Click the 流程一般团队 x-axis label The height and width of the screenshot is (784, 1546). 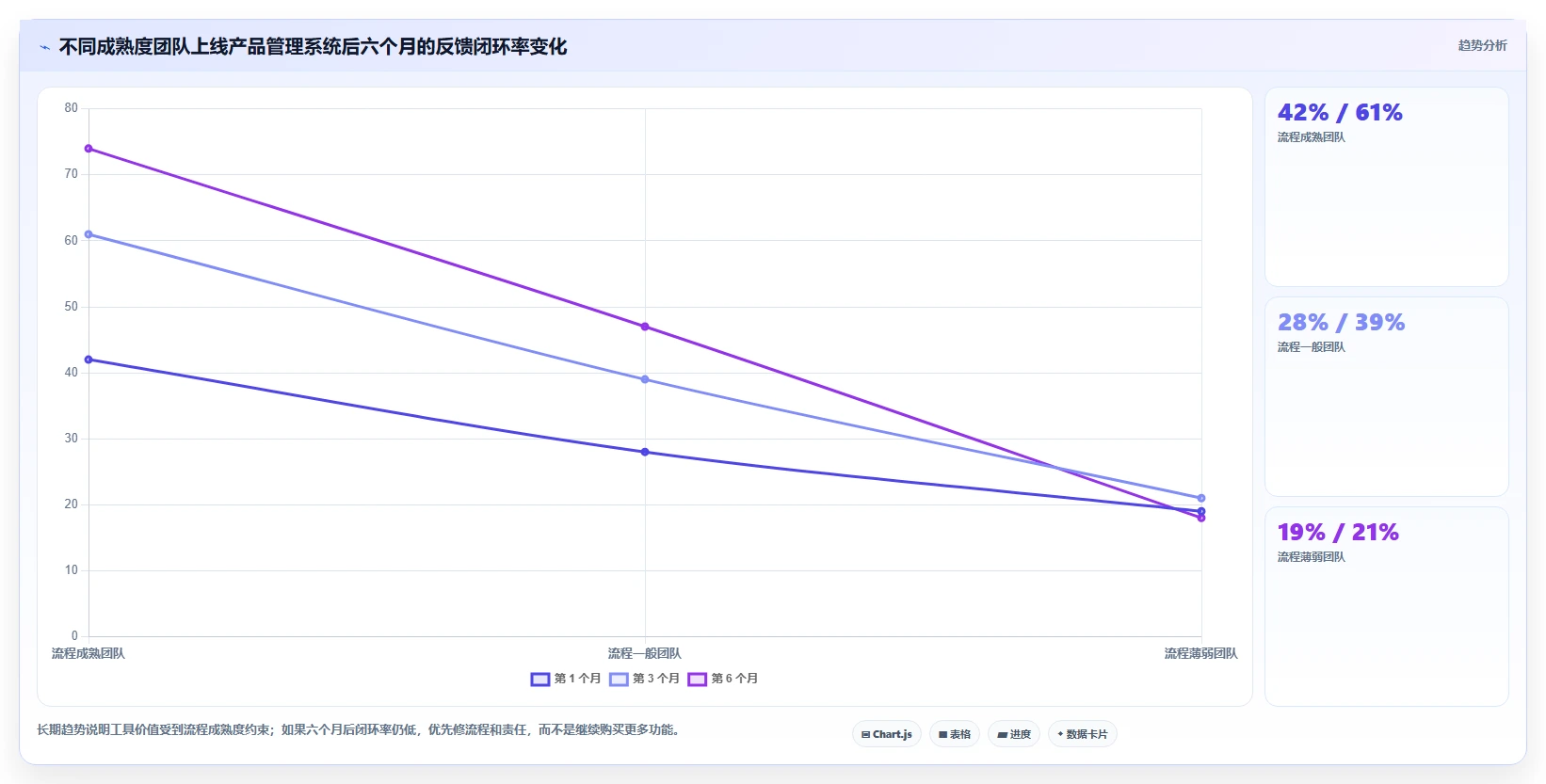pos(645,653)
